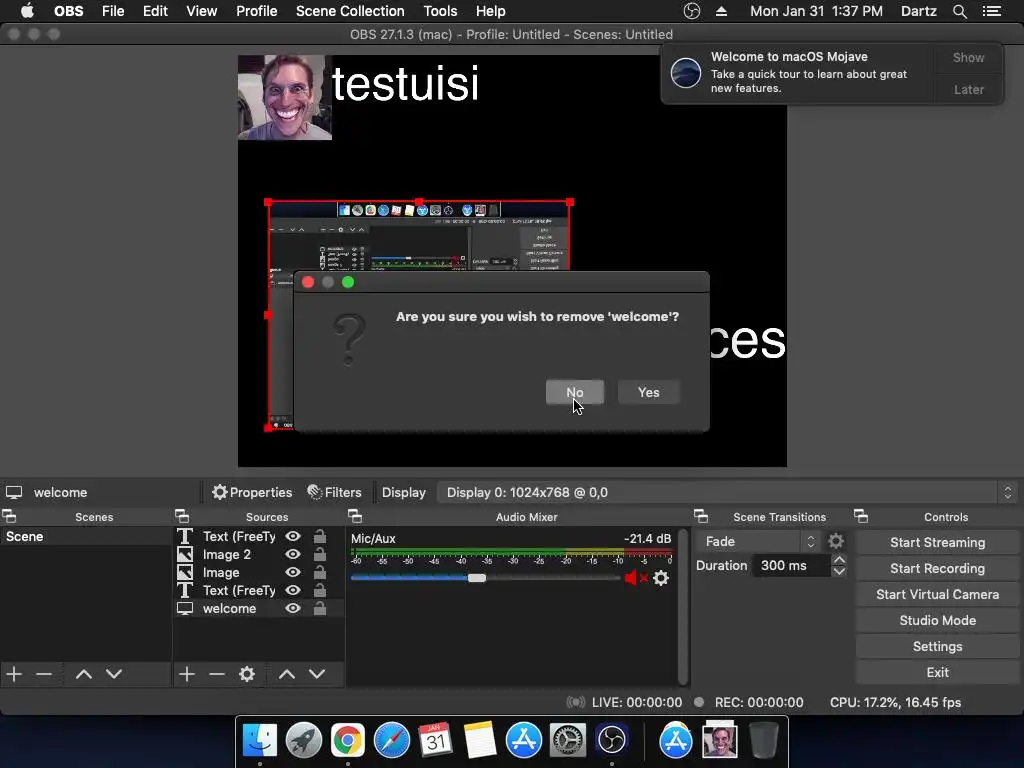Add a new scene with the plus icon
The width and height of the screenshot is (1024, 768).
coord(14,674)
